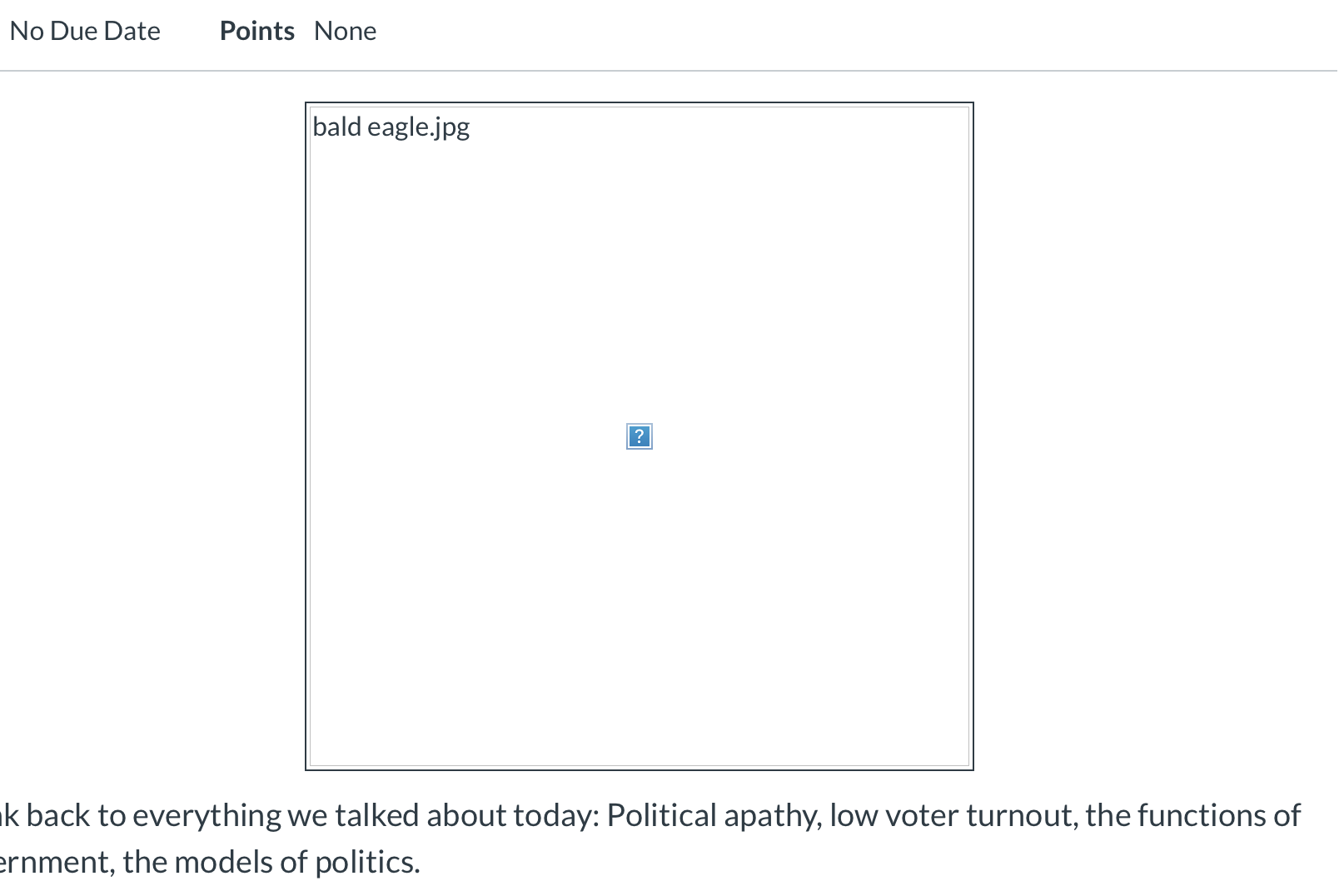The height and width of the screenshot is (896, 1344).
Task: Click the word 'Political' in the paragraph
Action: (661, 815)
